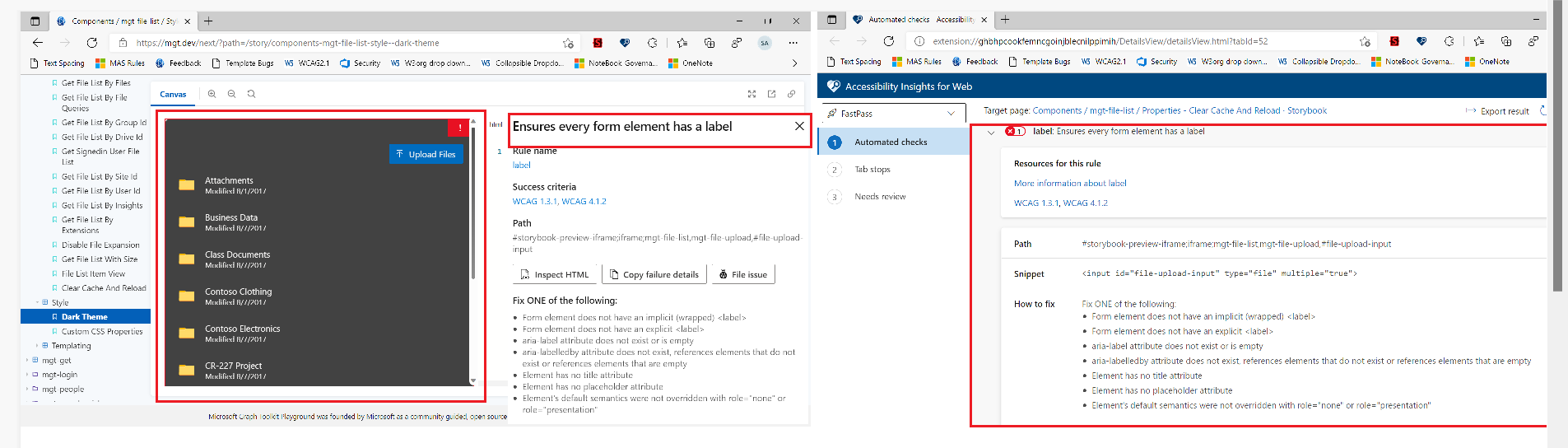Click the address bar in left browser

(x=346, y=43)
